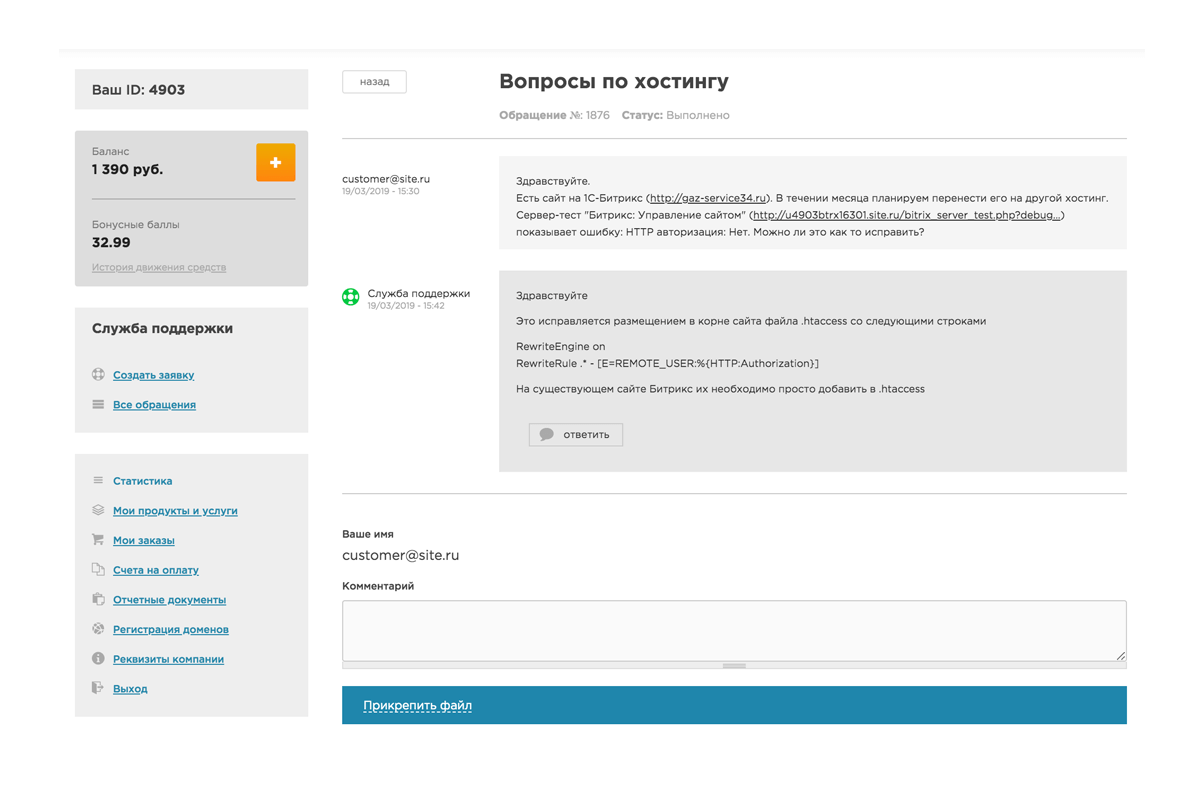
Task: Click Прикрепить файл to attach a file
Action: [417, 706]
